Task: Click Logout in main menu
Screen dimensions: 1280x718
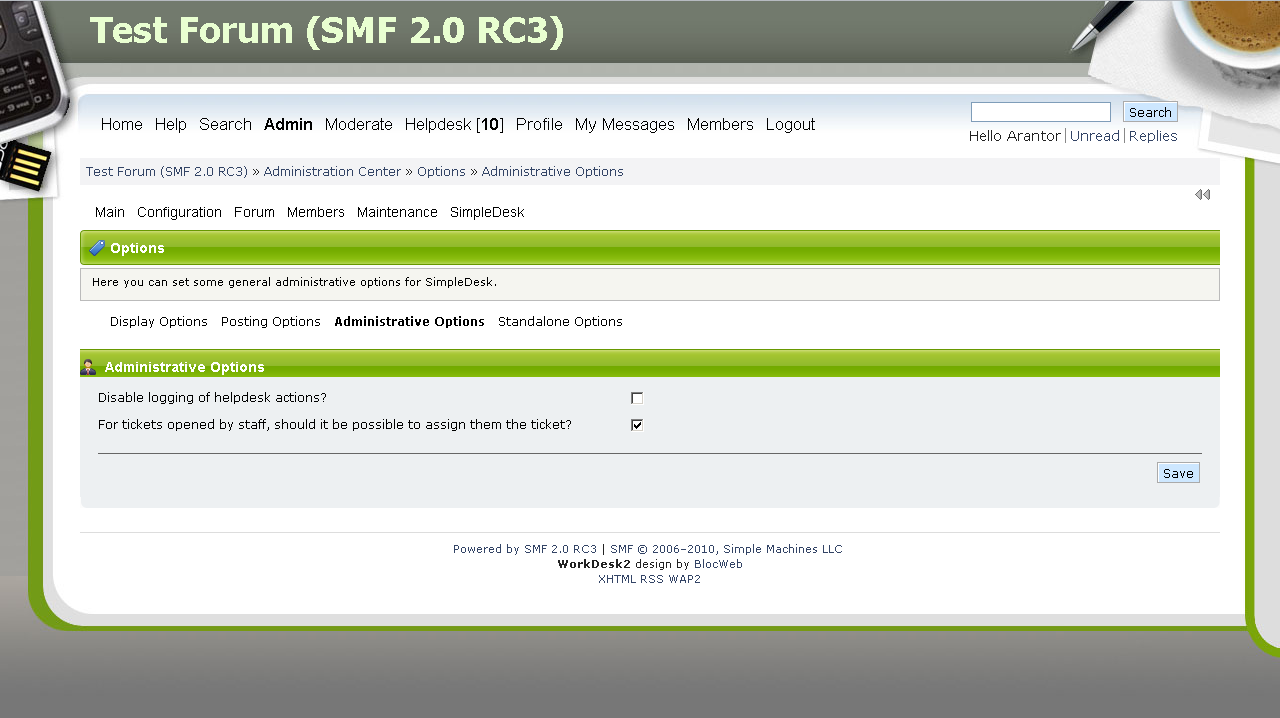Action: 790,124
